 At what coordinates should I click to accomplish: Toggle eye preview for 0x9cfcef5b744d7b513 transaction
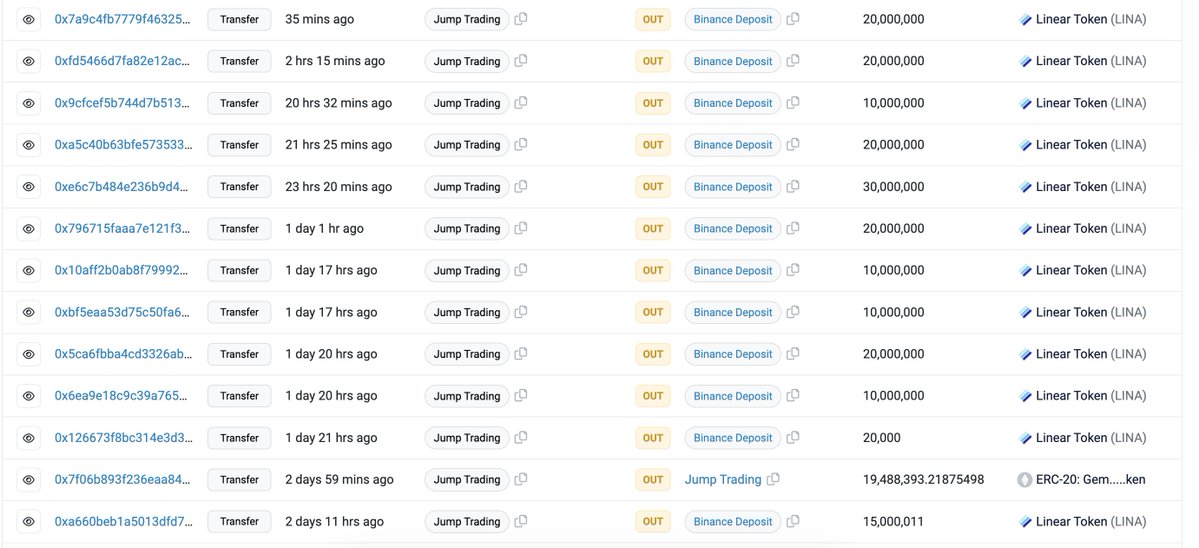pyautogui.click(x=28, y=102)
